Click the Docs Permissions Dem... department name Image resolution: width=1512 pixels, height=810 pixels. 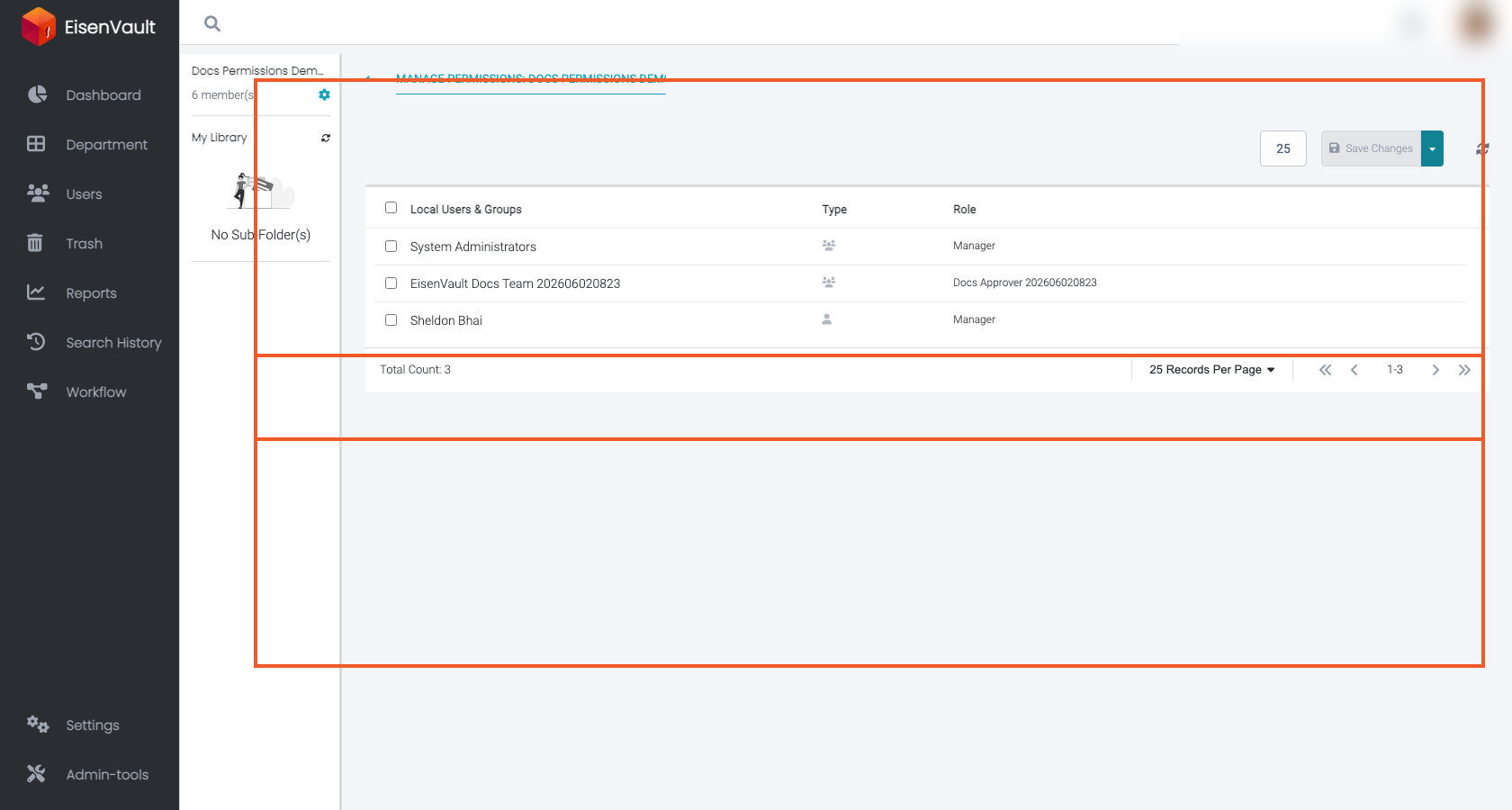pos(257,70)
